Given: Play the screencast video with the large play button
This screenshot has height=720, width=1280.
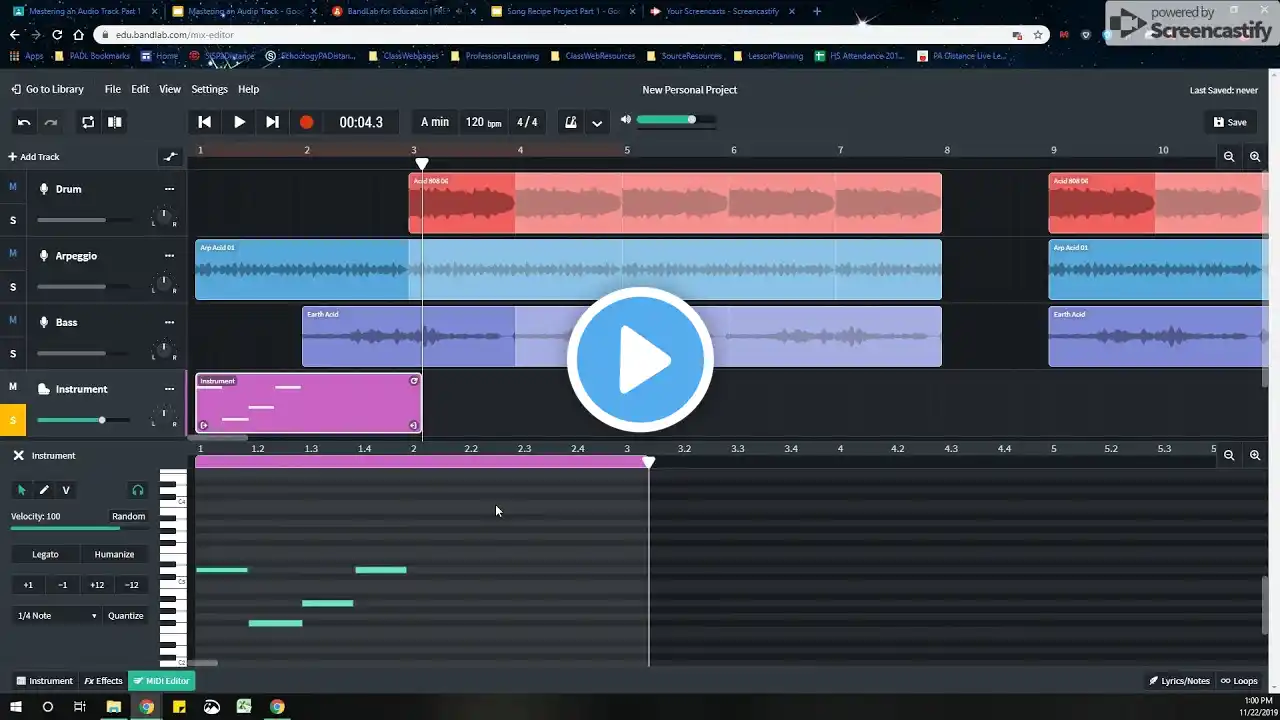Looking at the screenshot, I should click(x=640, y=360).
